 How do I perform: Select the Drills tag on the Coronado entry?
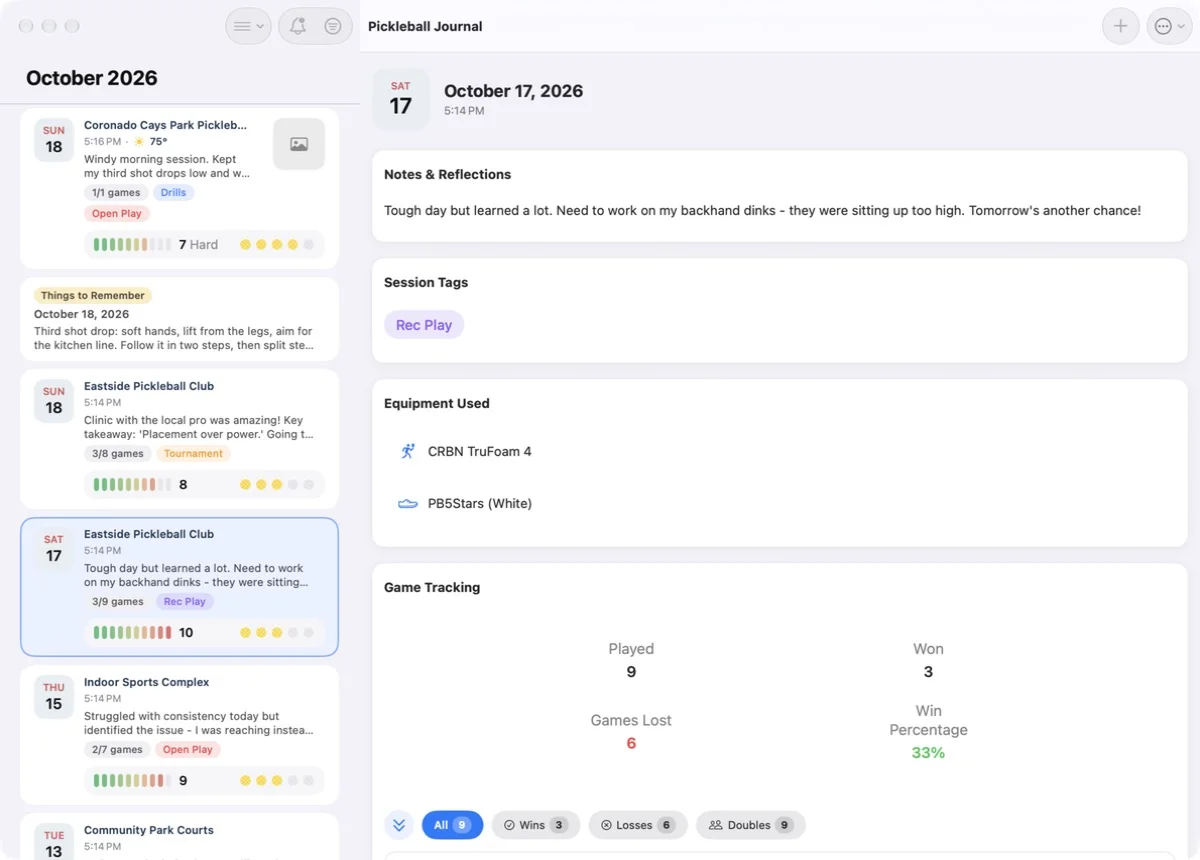tap(174, 193)
